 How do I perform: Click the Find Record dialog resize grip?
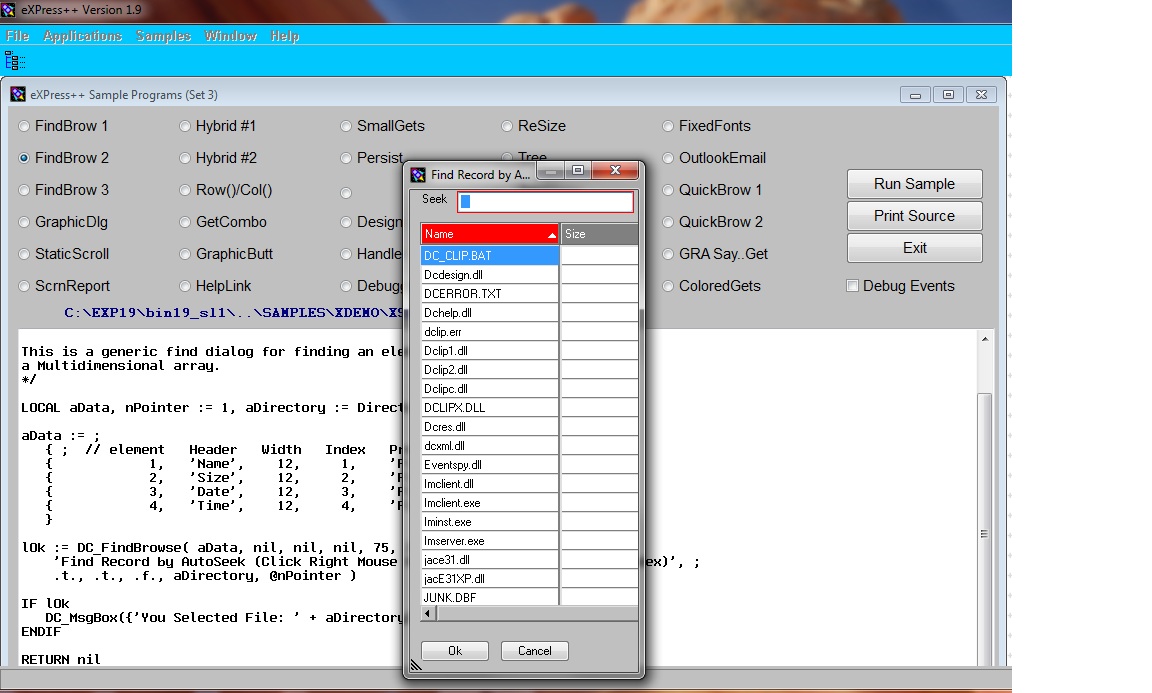click(415, 664)
